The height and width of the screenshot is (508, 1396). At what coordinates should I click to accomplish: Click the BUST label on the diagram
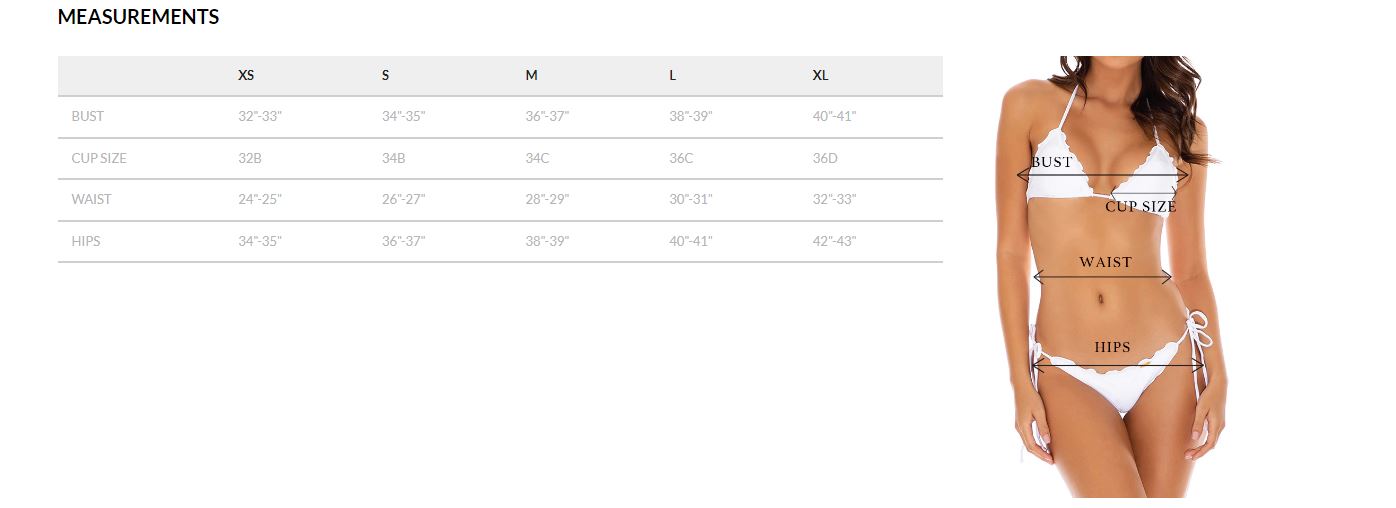[1052, 162]
